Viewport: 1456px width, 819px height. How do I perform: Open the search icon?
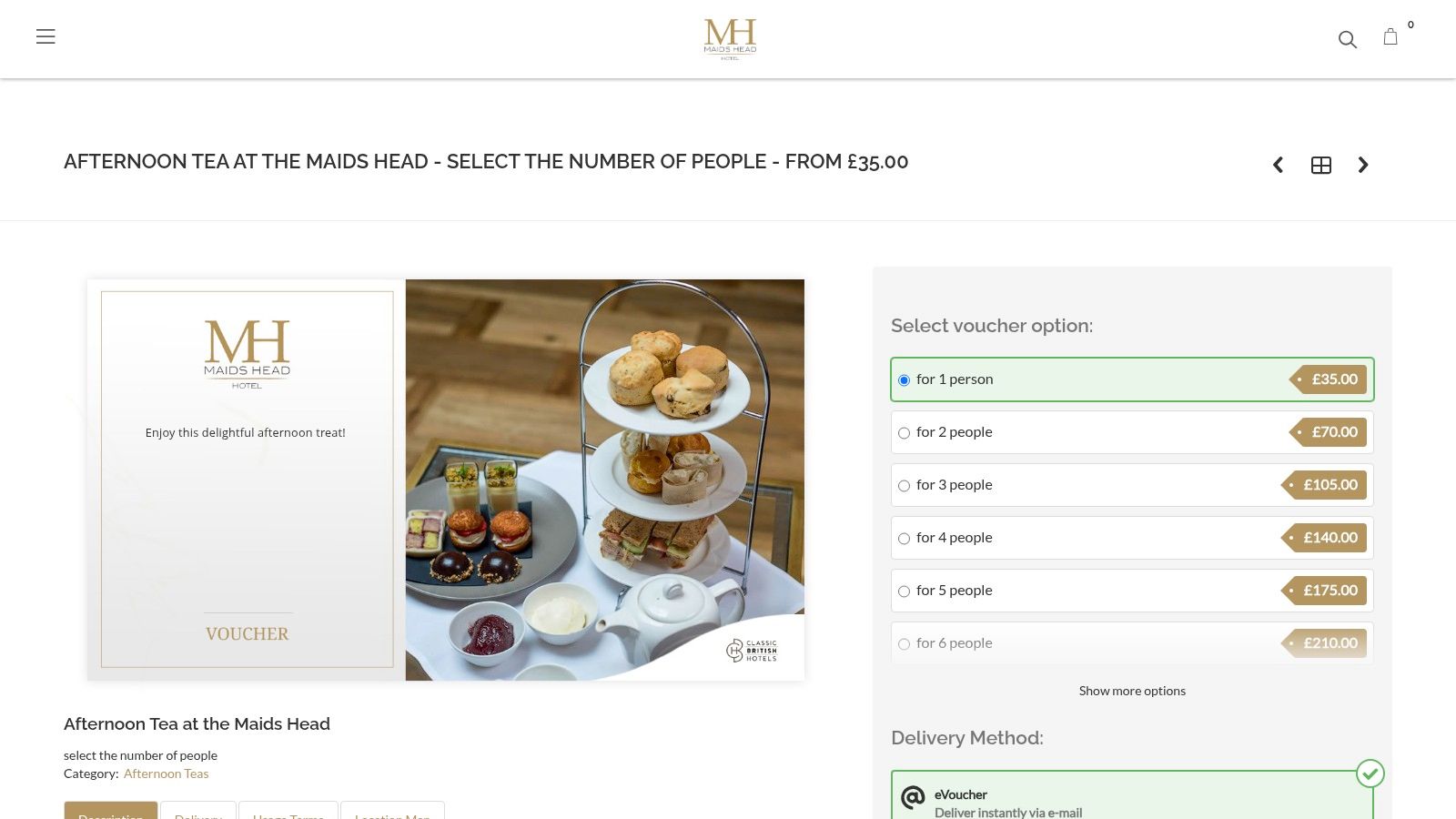click(1347, 40)
